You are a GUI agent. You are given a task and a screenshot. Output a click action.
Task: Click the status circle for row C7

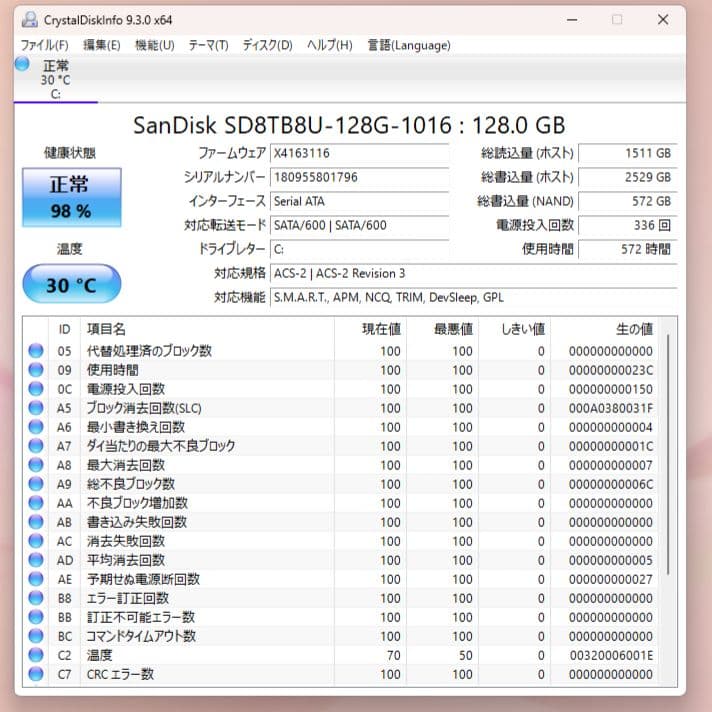(36, 674)
